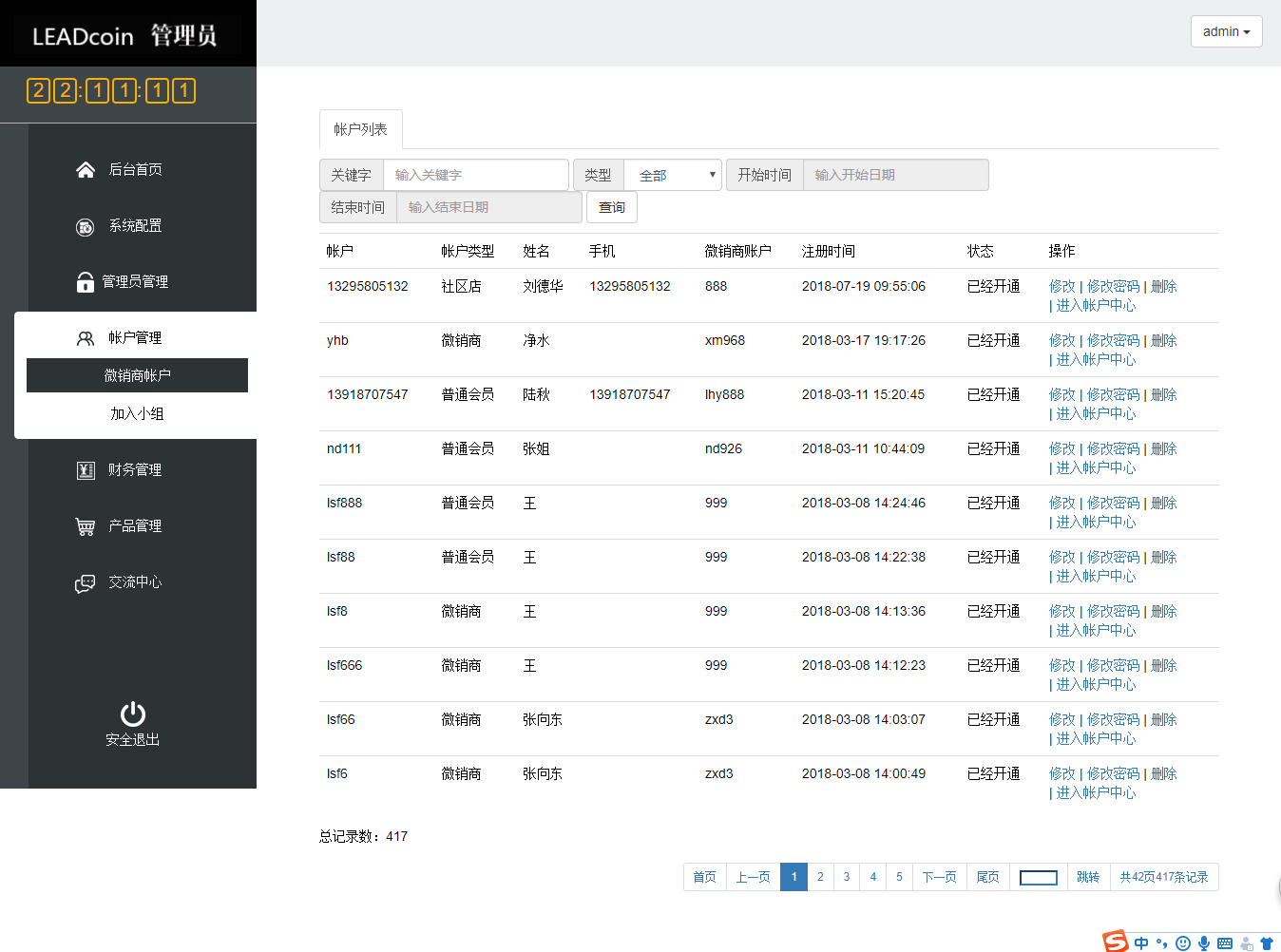Click the 帐户管理 users icon
Viewport: 1281px width, 952px height.
pyautogui.click(x=86, y=338)
